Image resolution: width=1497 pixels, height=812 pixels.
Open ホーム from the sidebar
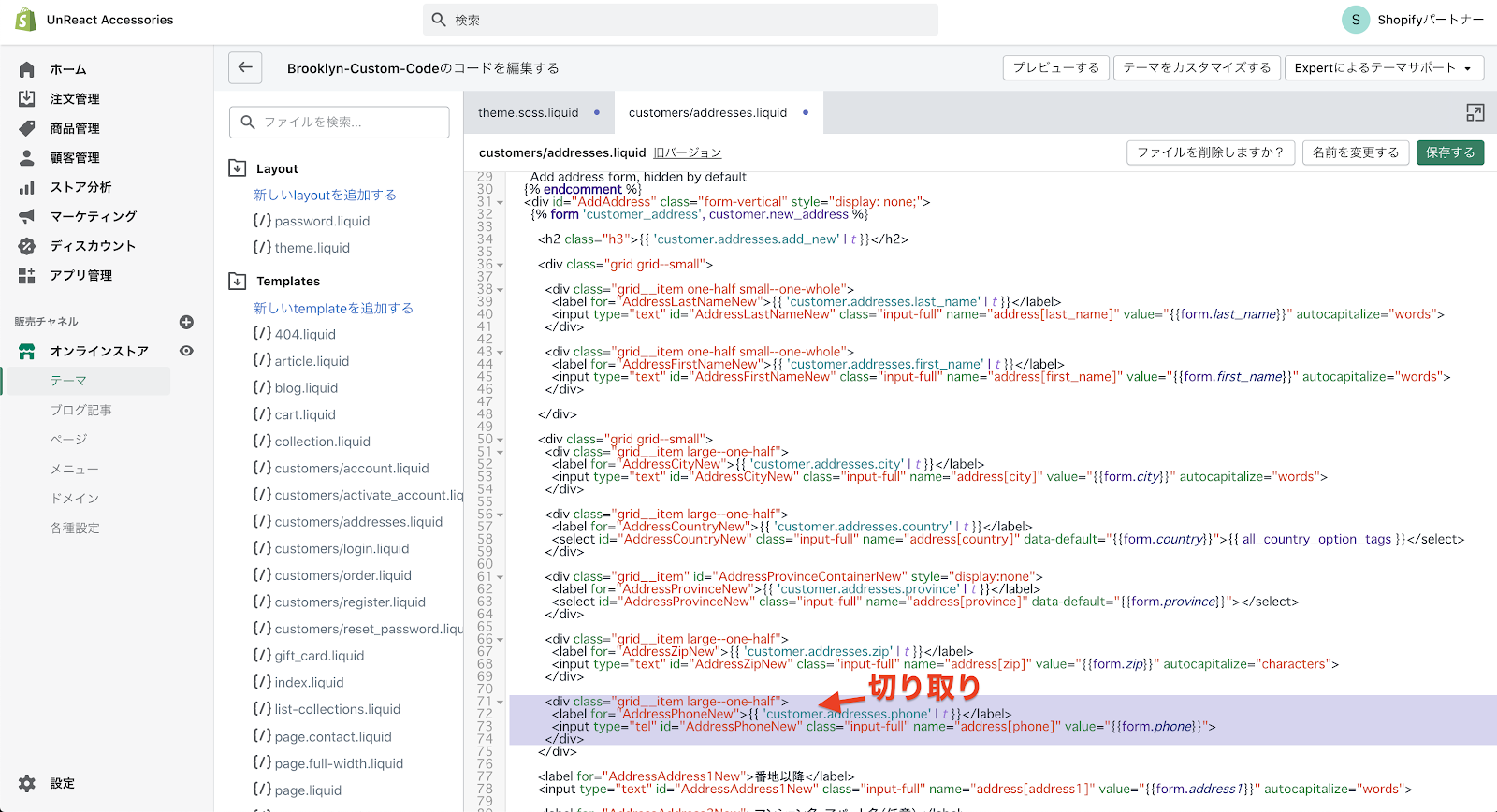pos(68,69)
